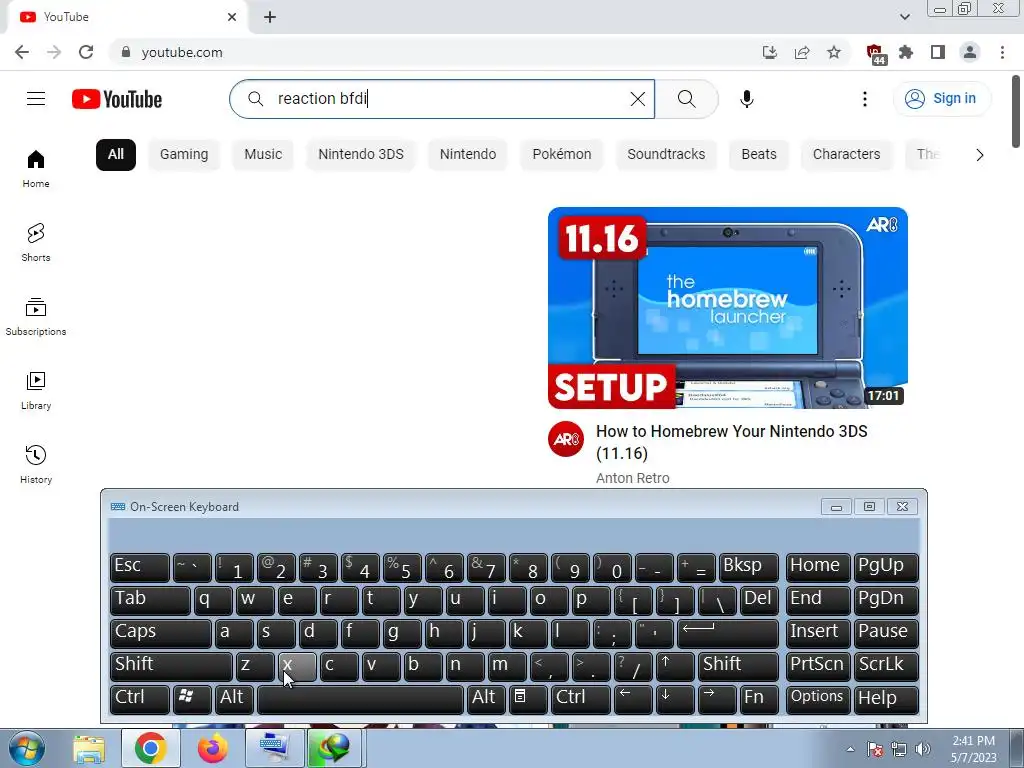1024x768 pixels.
Task: Select the Music filter chip
Action: click(263, 155)
